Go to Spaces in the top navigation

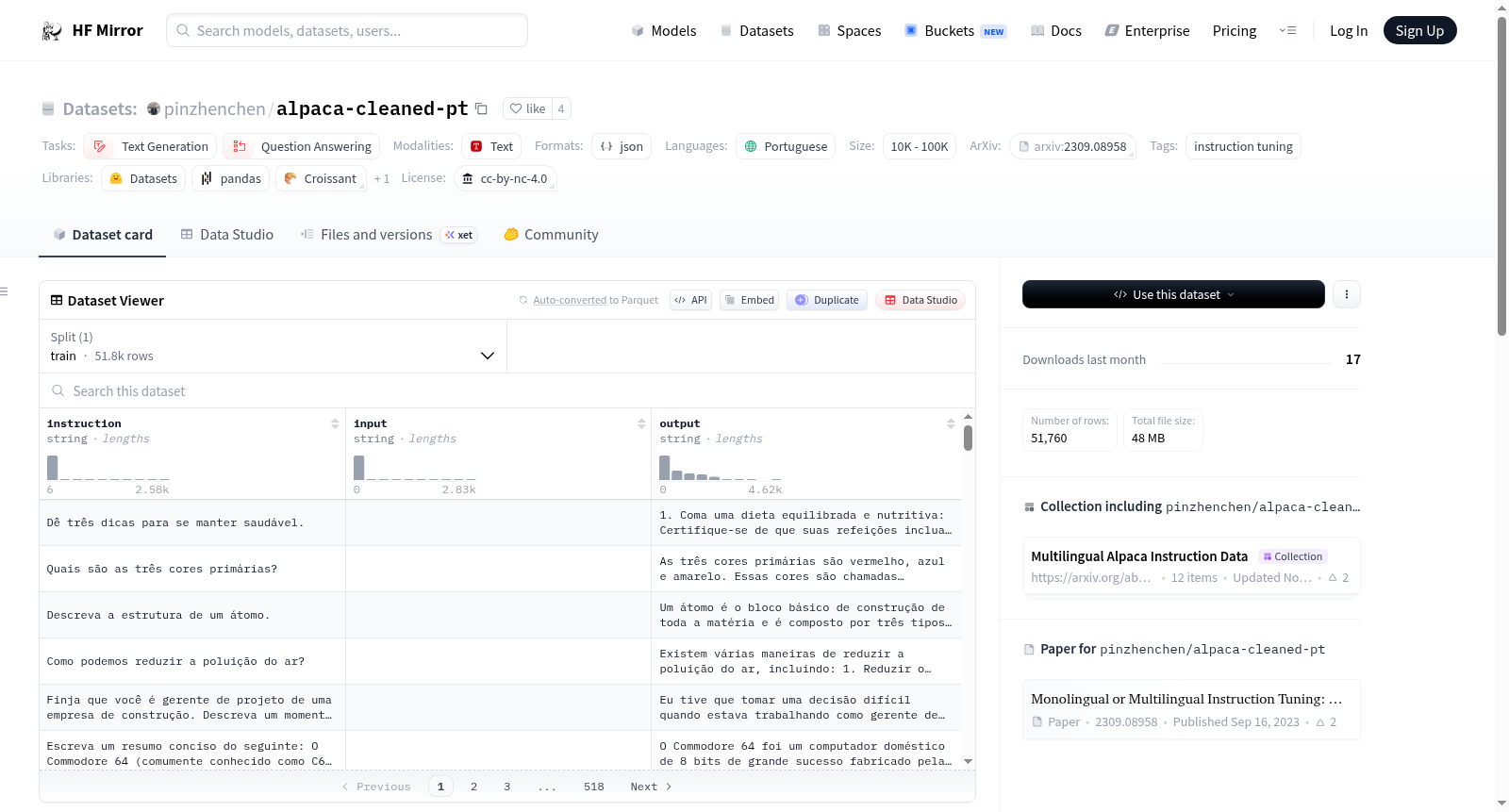click(x=850, y=31)
